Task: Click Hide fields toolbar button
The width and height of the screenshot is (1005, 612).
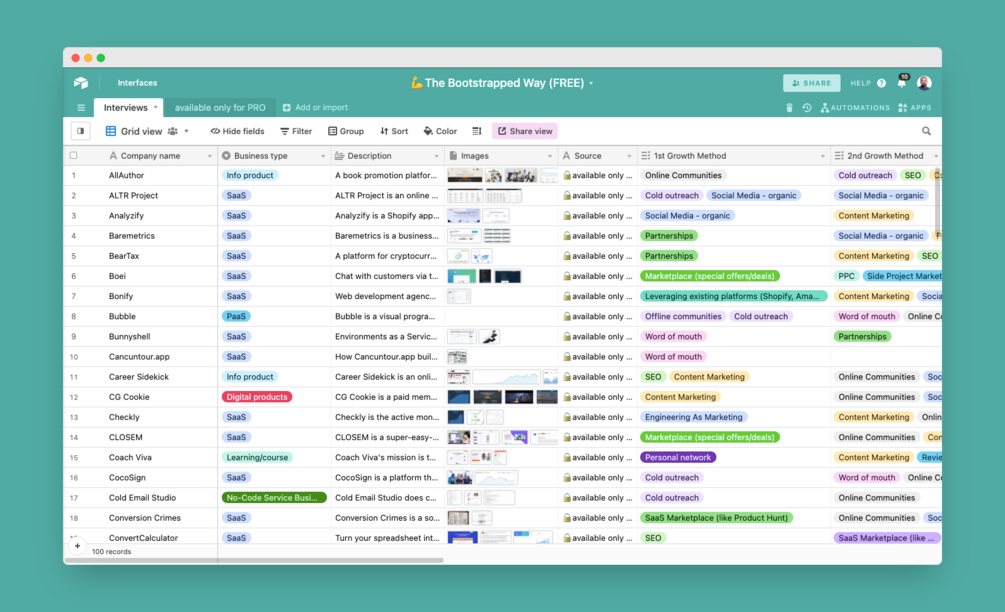Action: pos(237,131)
